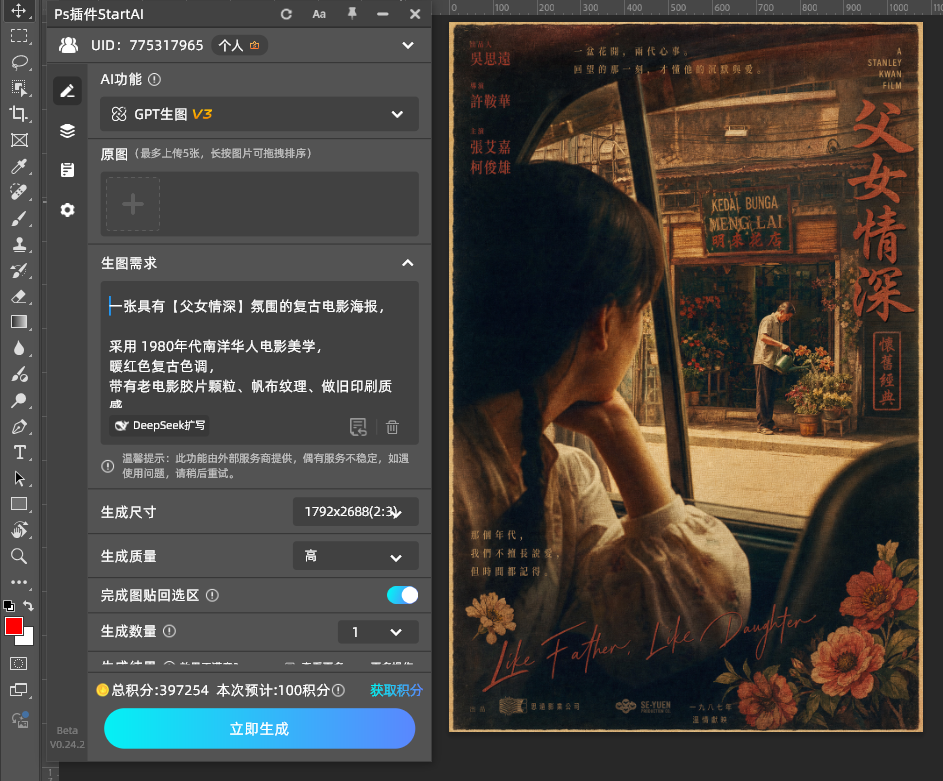Viewport: 943px width, 781px height.
Task: Clear prompt with the trash icon
Action: point(392,427)
